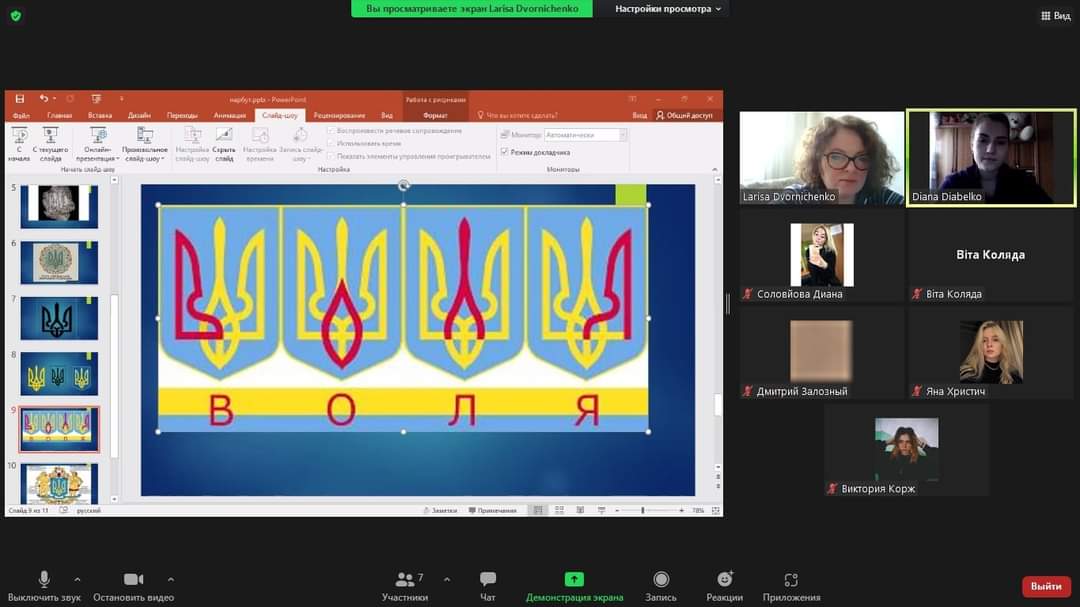Expand the Настройки просмотра dropdown
This screenshot has height=607, width=1080.
[x=667, y=9]
